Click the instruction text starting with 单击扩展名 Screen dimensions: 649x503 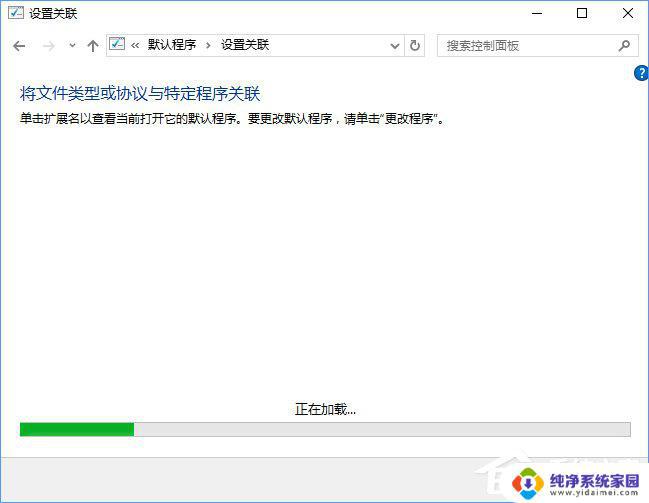click(232, 119)
